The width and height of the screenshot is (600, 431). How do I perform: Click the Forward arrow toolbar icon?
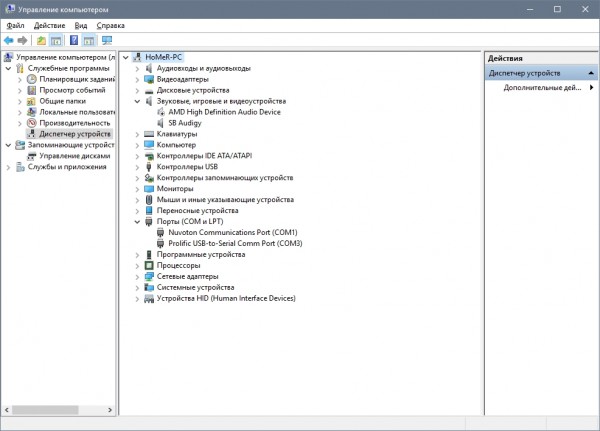[x=22, y=40]
